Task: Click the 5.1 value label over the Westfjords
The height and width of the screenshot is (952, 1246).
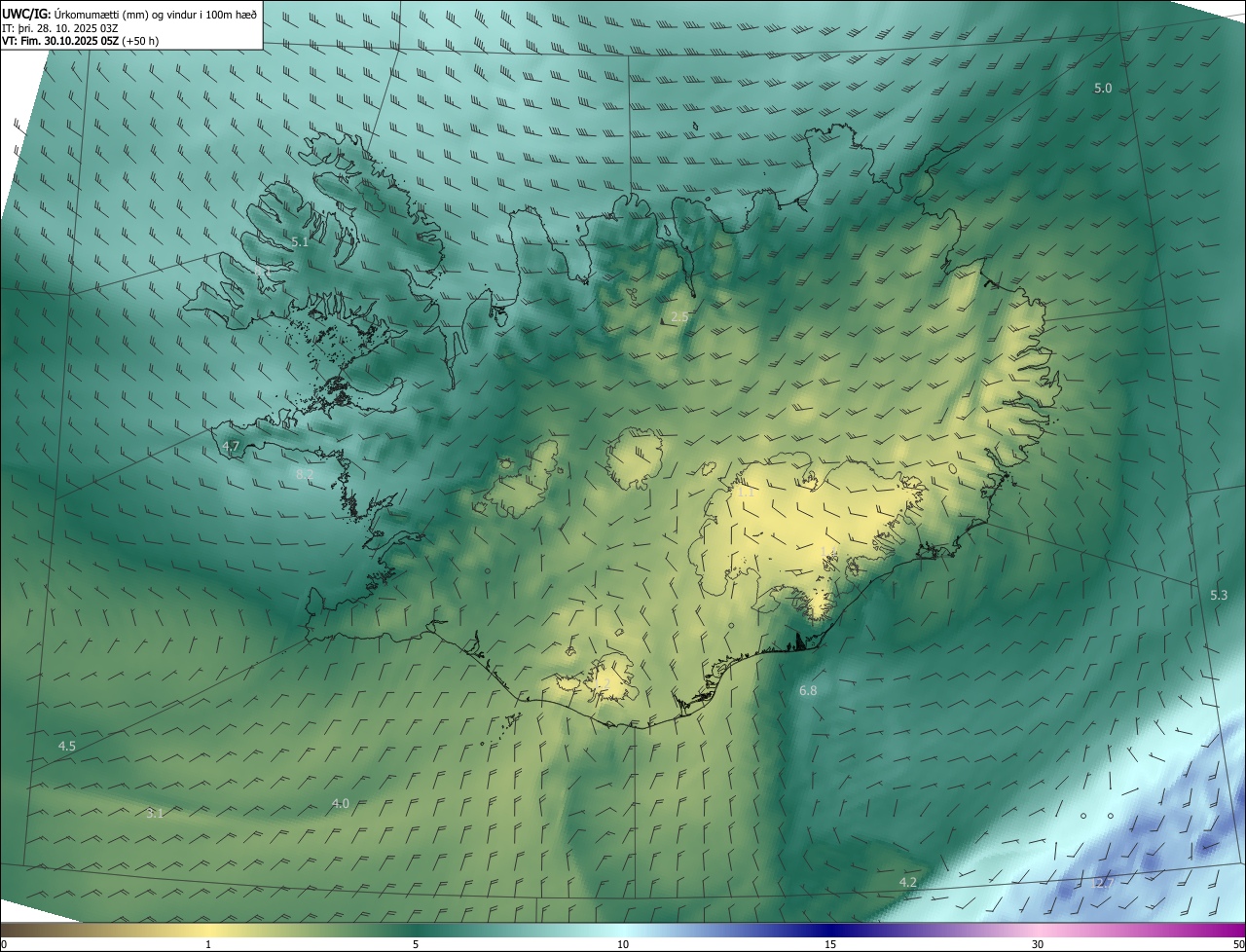Action: pos(300,242)
